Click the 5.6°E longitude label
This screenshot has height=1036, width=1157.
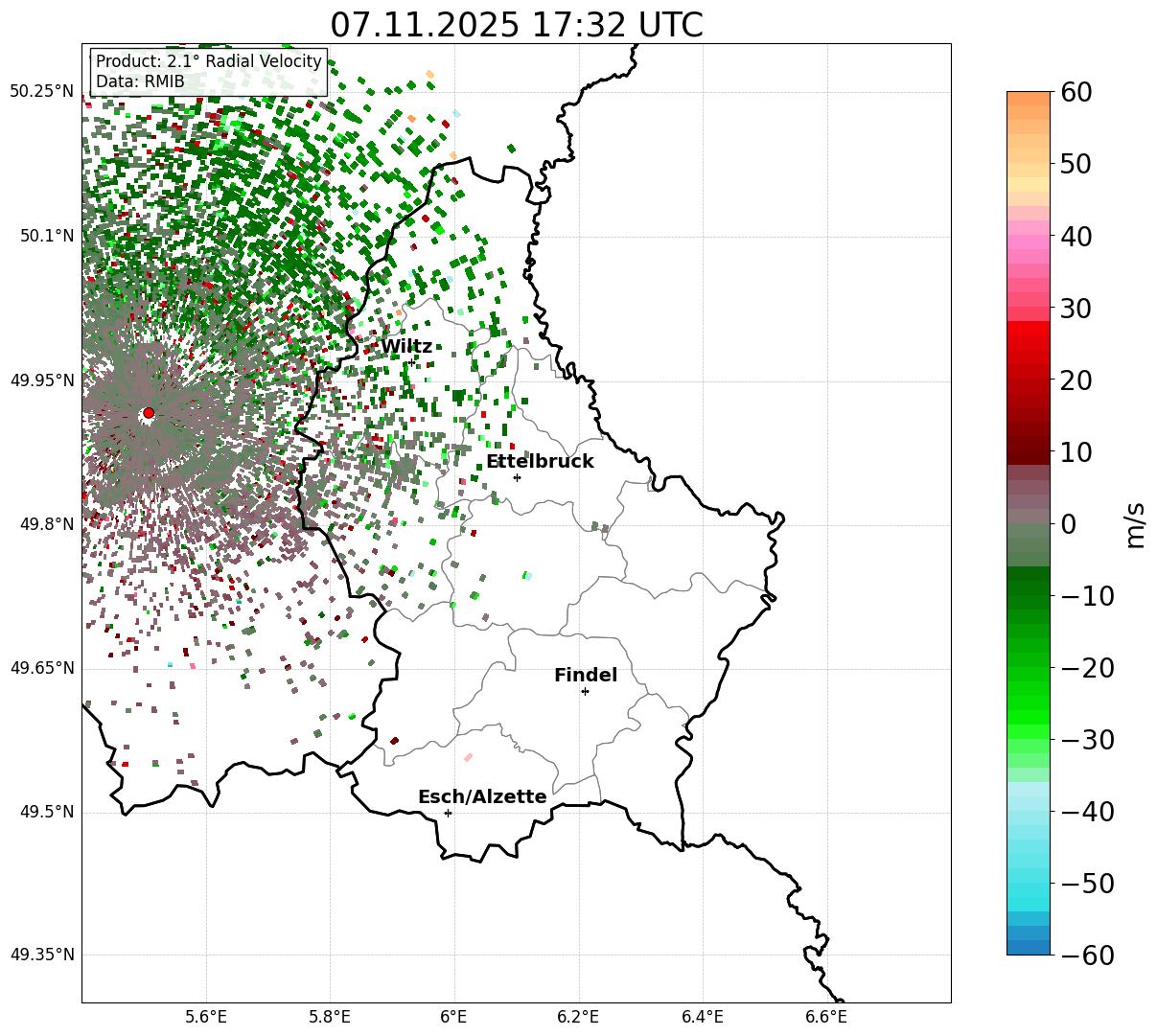206,1018
